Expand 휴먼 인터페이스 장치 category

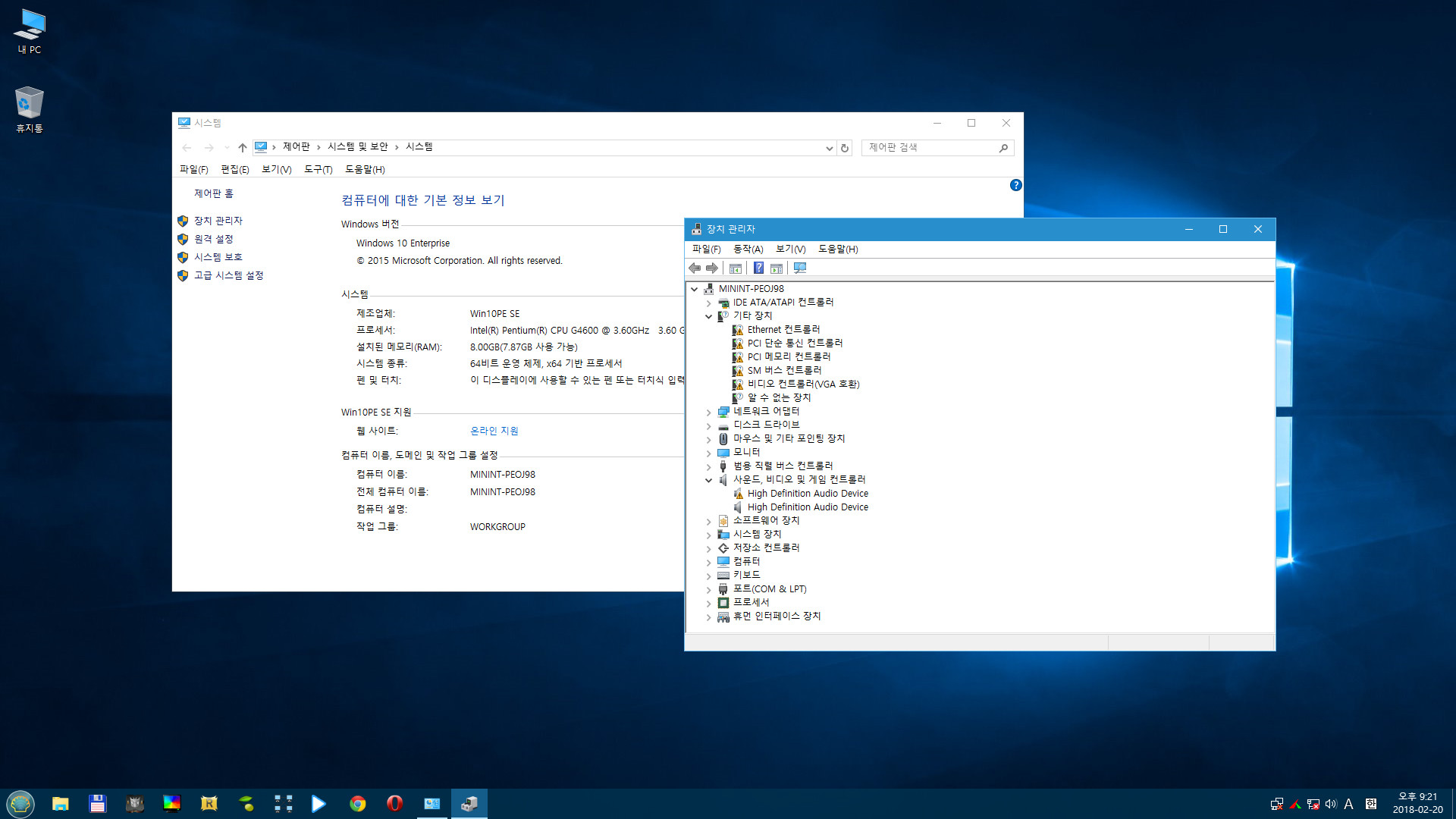pos(708,617)
